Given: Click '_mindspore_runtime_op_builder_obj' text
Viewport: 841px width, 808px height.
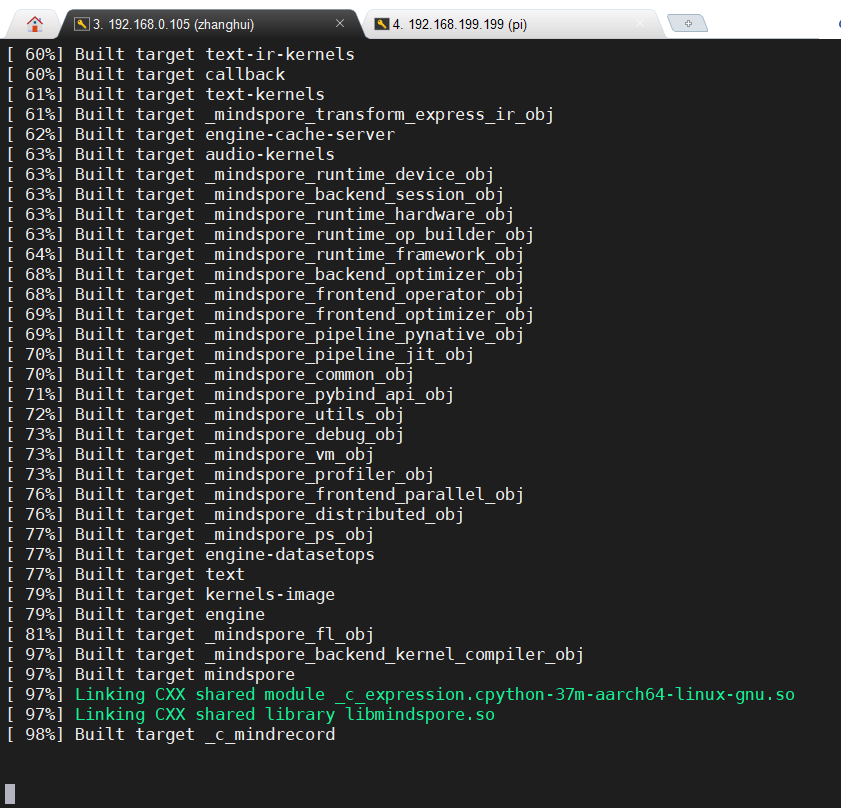Looking at the screenshot, I should coord(369,234).
